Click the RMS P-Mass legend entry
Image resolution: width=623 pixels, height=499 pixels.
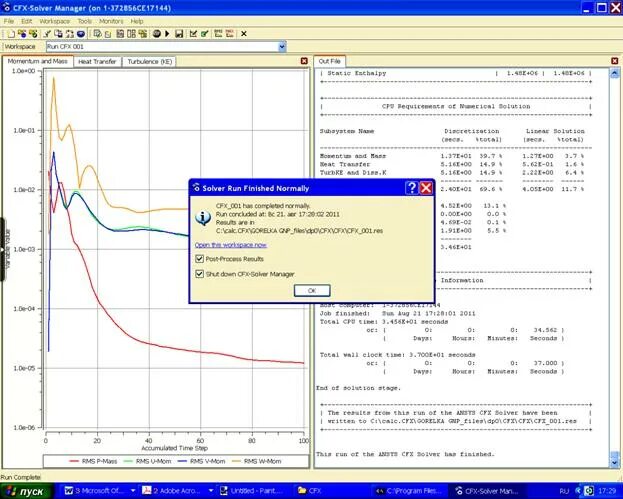93,461
